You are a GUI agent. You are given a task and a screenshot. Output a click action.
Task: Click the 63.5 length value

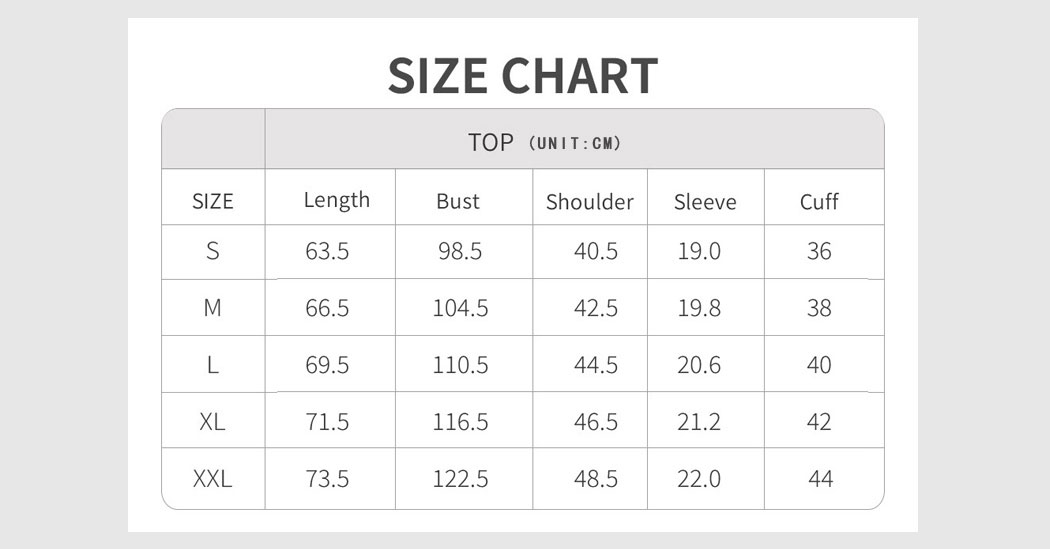(x=327, y=251)
